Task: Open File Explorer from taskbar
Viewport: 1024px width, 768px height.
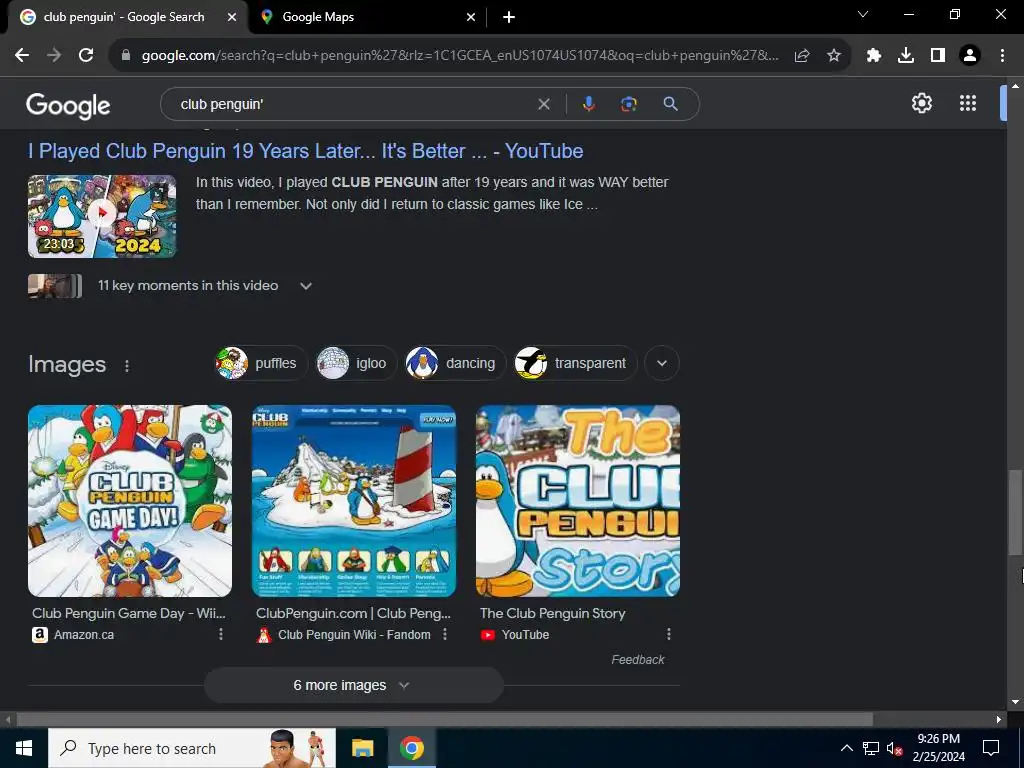Action: [362, 748]
